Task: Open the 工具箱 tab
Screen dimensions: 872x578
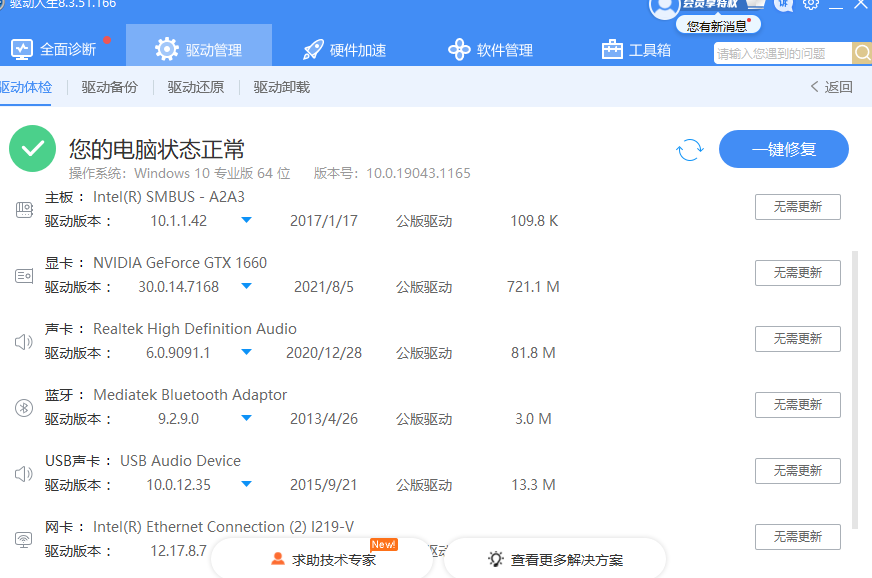Action: coord(636,50)
